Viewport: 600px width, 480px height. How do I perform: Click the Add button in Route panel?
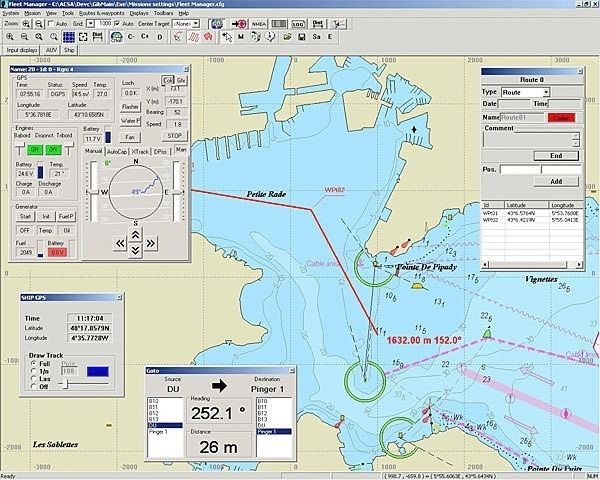tap(556, 181)
